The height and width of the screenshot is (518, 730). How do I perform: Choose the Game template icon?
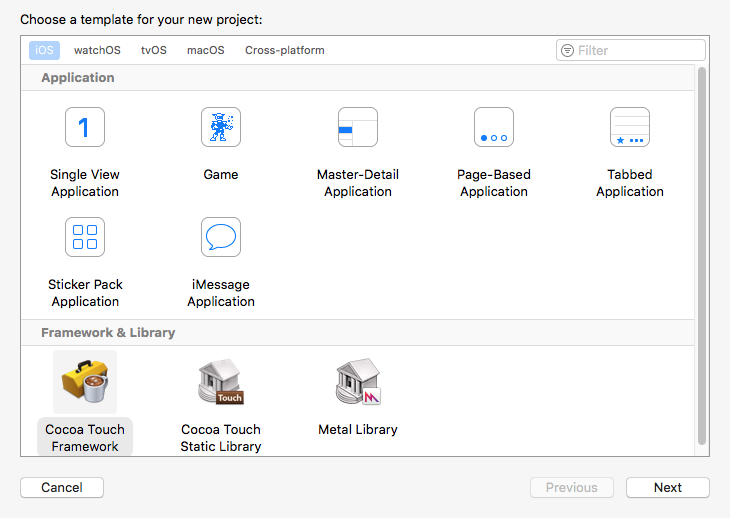point(221,127)
